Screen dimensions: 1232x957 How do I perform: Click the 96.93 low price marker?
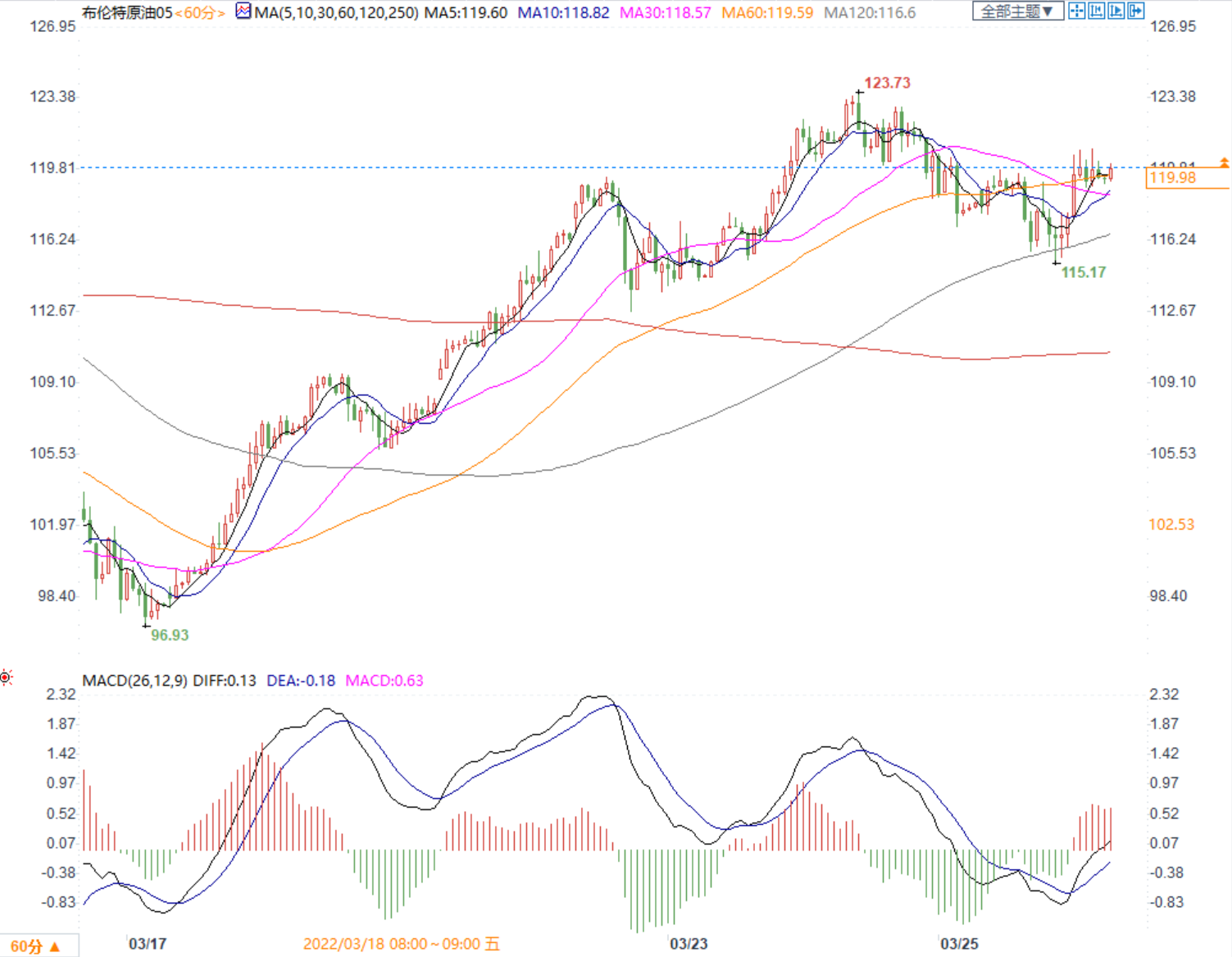coord(170,635)
